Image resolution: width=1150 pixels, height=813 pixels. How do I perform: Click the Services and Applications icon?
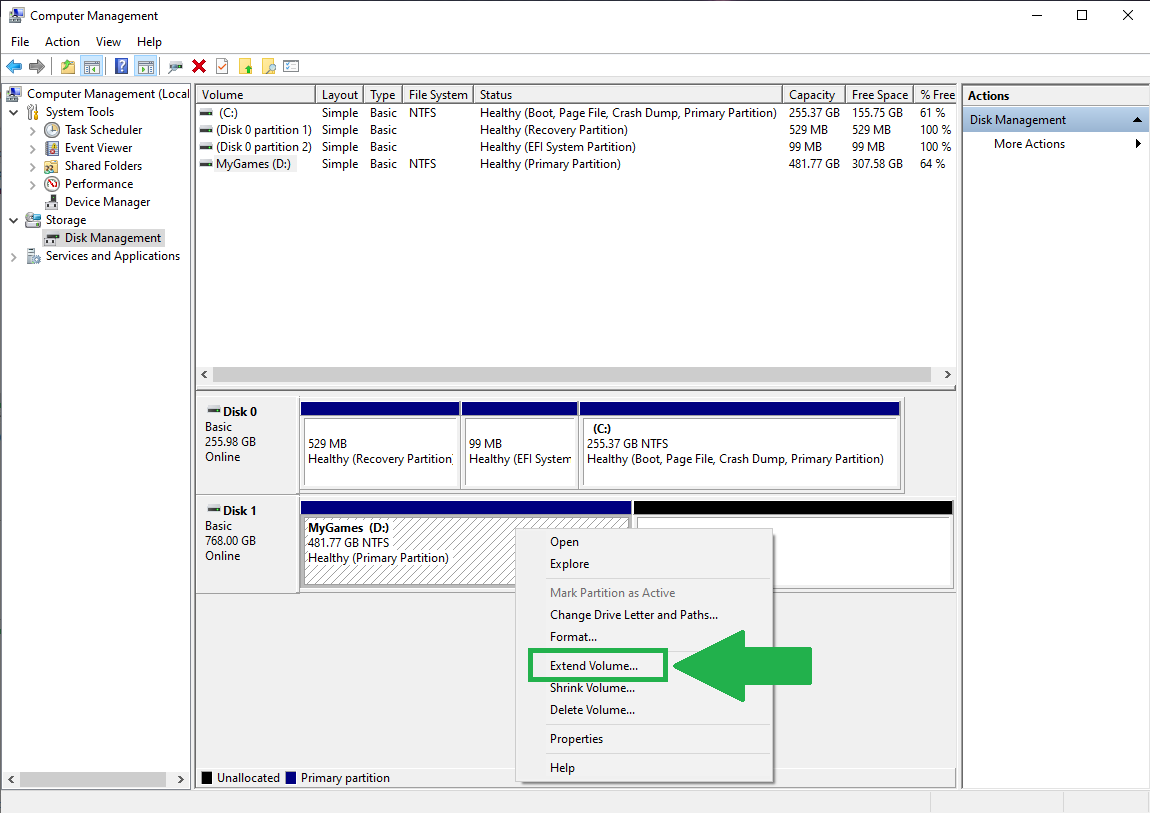tap(34, 256)
